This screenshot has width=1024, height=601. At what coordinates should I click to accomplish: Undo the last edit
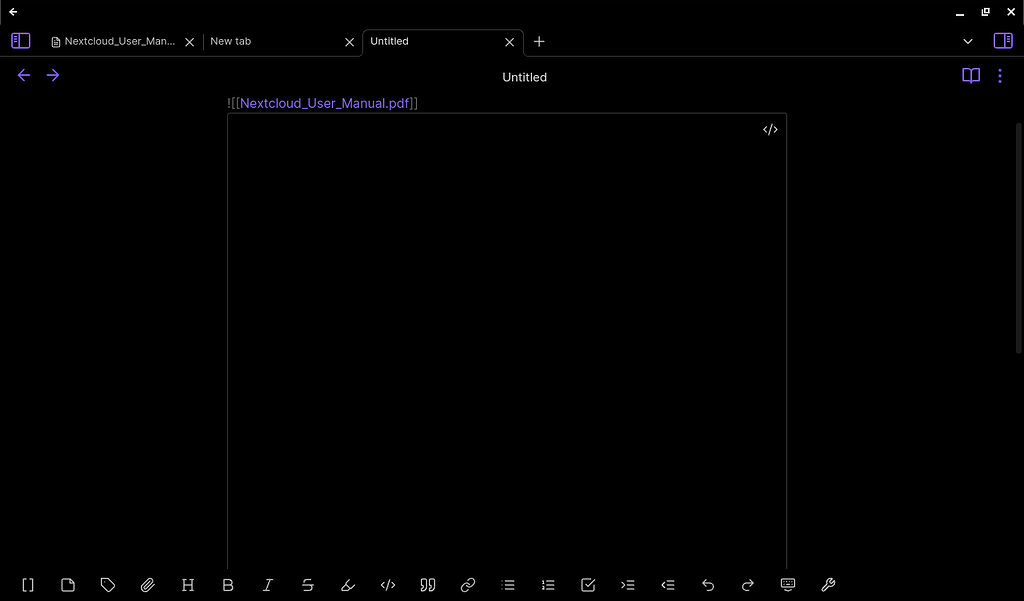coord(707,585)
